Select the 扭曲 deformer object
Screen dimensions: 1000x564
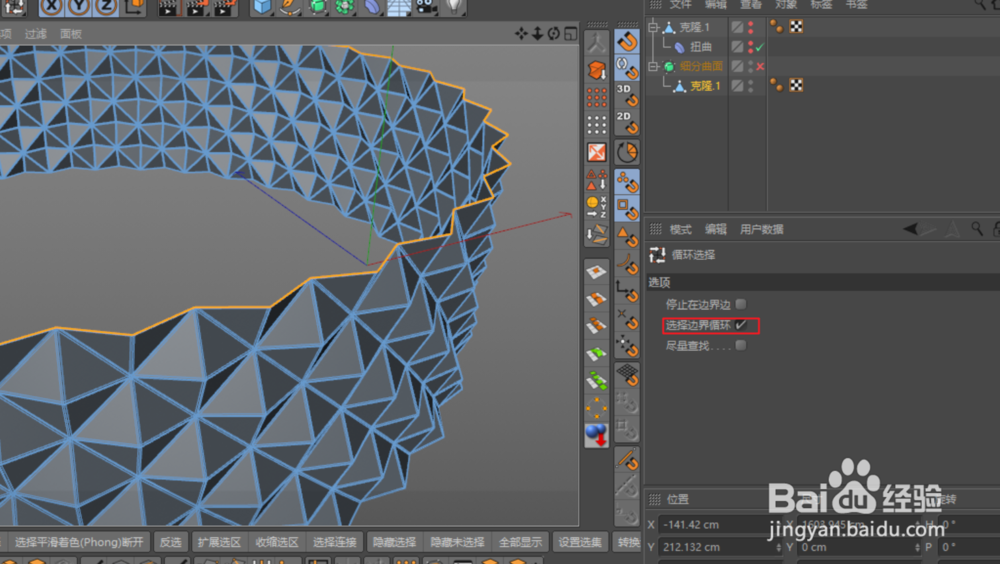tap(701, 47)
